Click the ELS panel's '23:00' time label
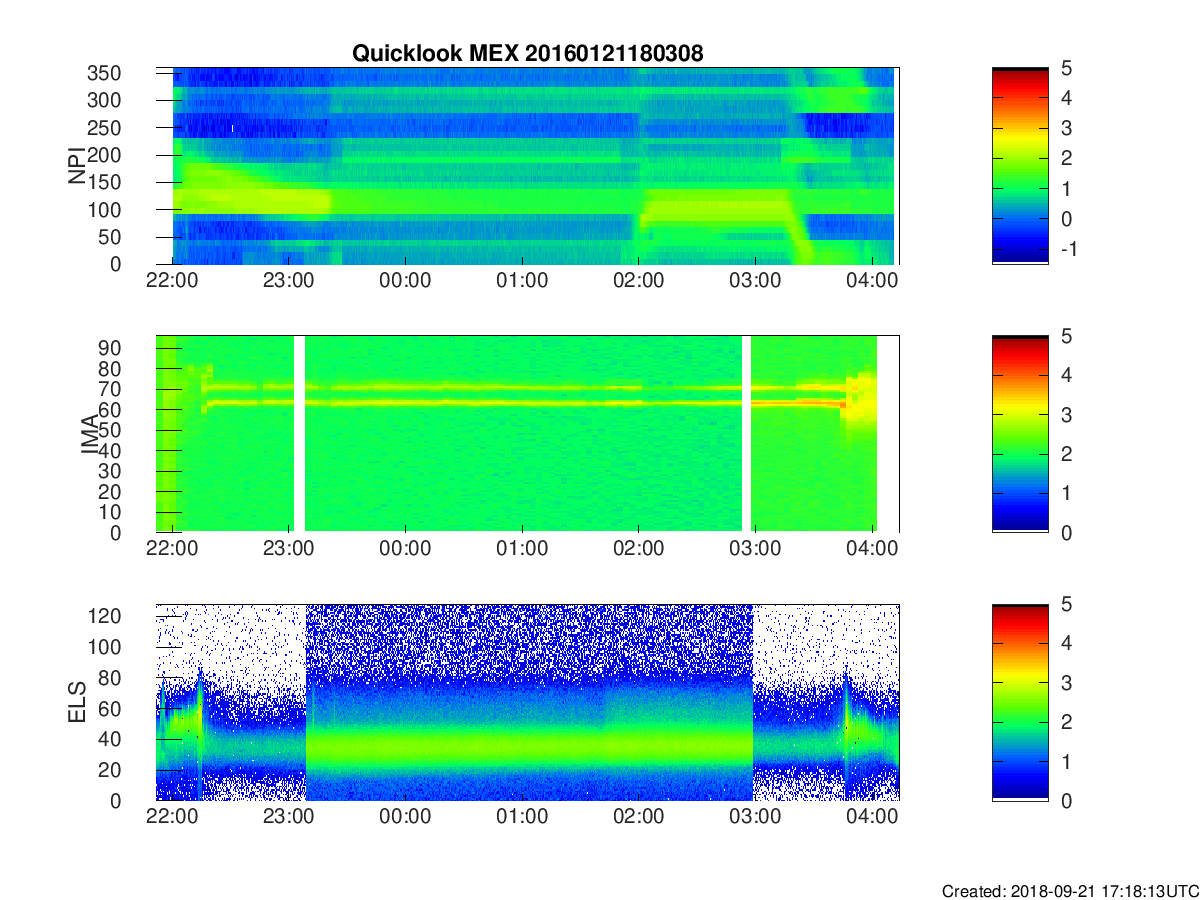Viewport: 1200px width, 900px height. click(x=289, y=817)
